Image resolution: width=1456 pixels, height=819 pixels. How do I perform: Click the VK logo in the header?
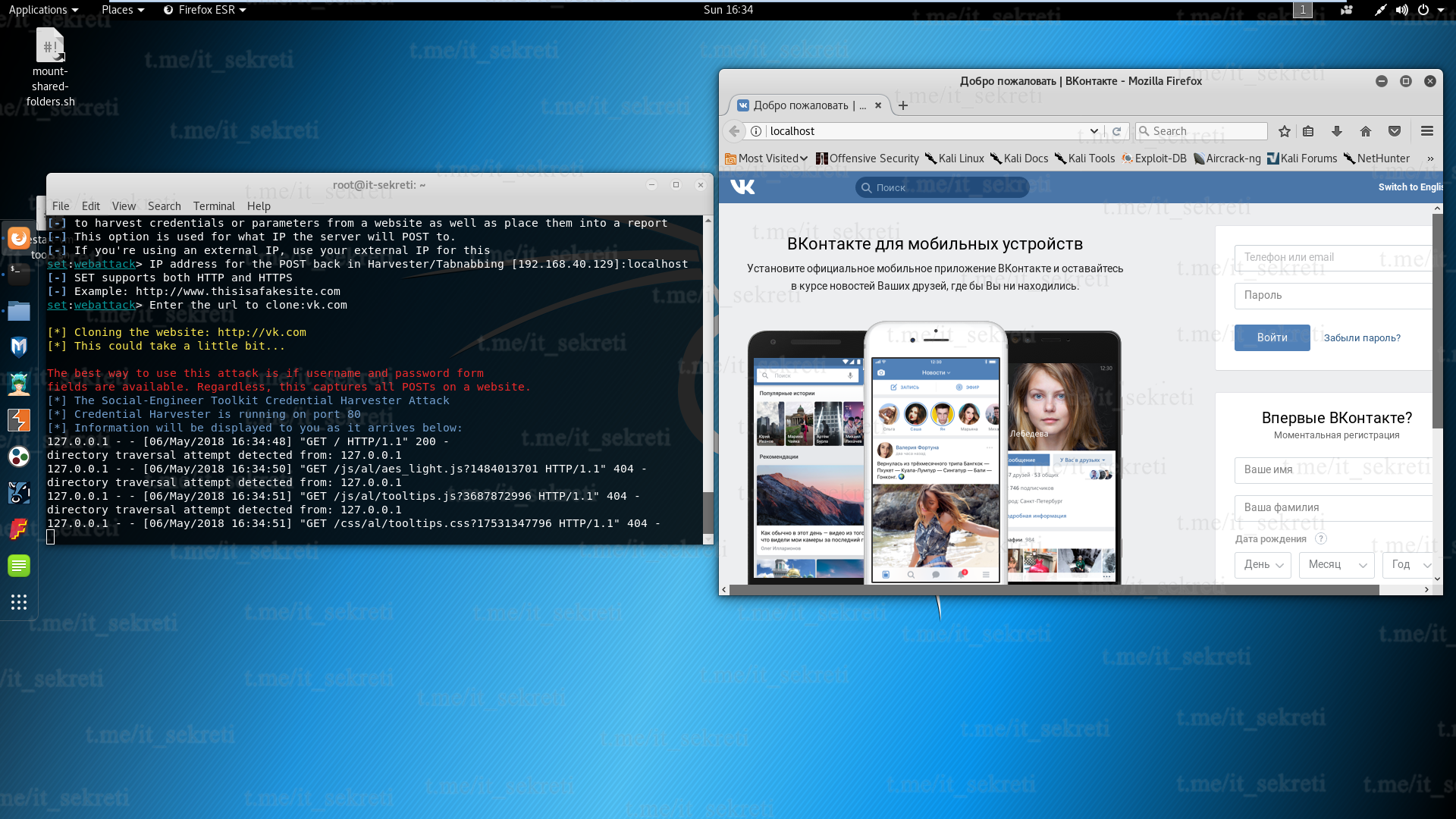click(742, 187)
